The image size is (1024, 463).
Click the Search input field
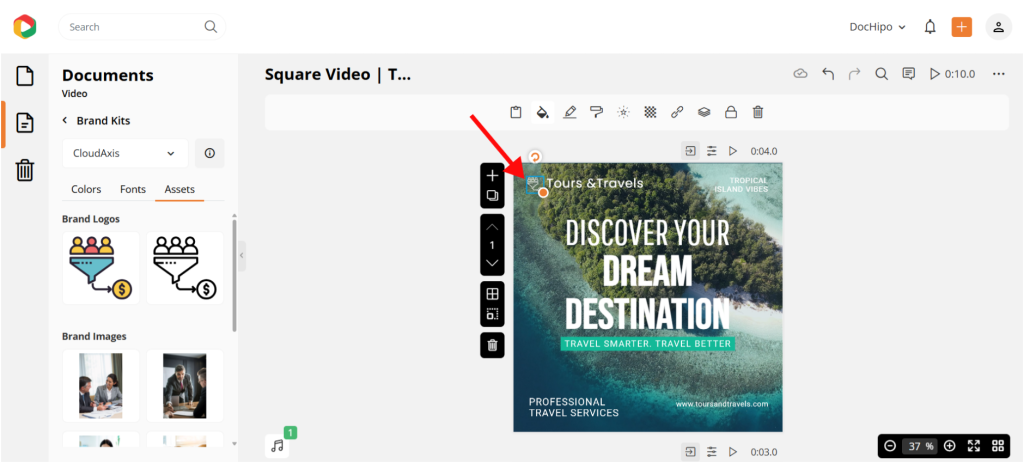click(142, 27)
